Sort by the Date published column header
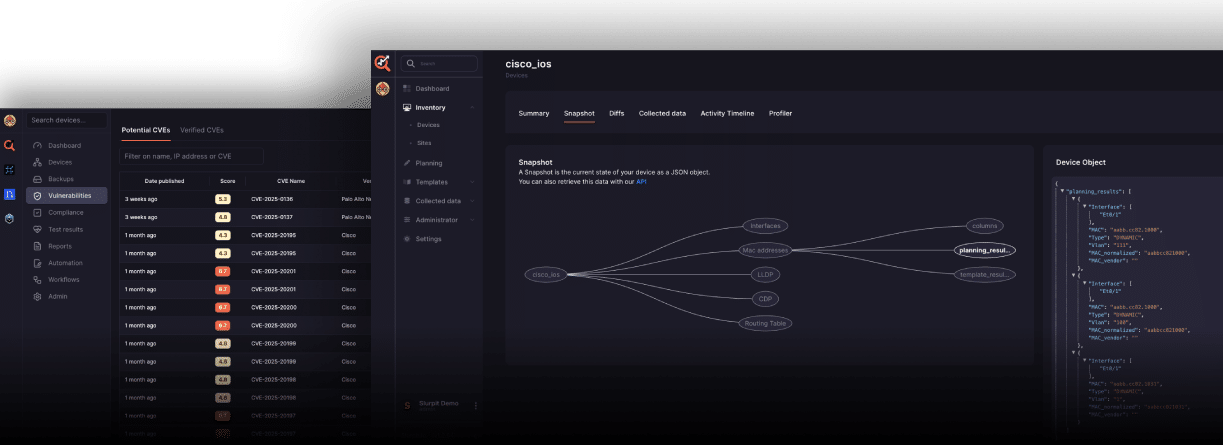The height and width of the screenshot is (445, 1223). tap(164, 181)
